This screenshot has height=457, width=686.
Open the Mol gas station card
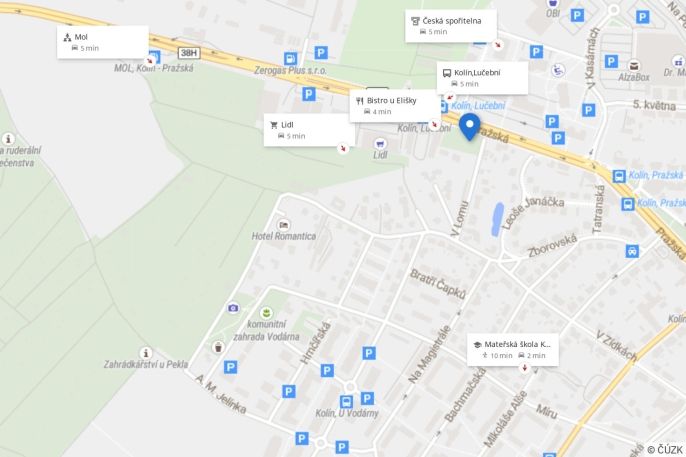point(103,42)
